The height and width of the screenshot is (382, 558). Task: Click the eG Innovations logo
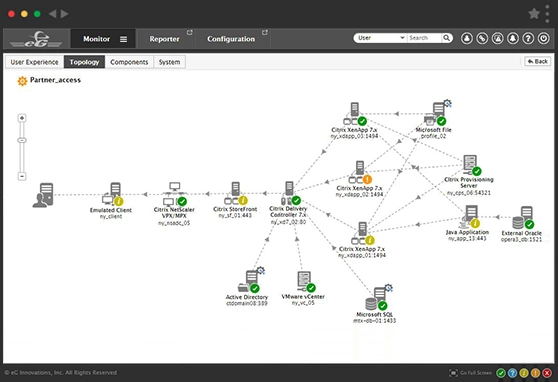point(36,39)
